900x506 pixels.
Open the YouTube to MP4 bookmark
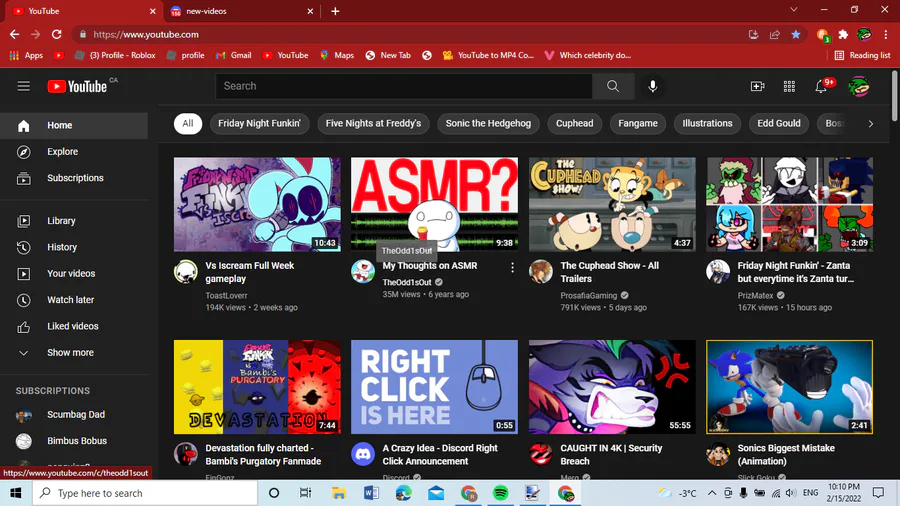[488, 55]
